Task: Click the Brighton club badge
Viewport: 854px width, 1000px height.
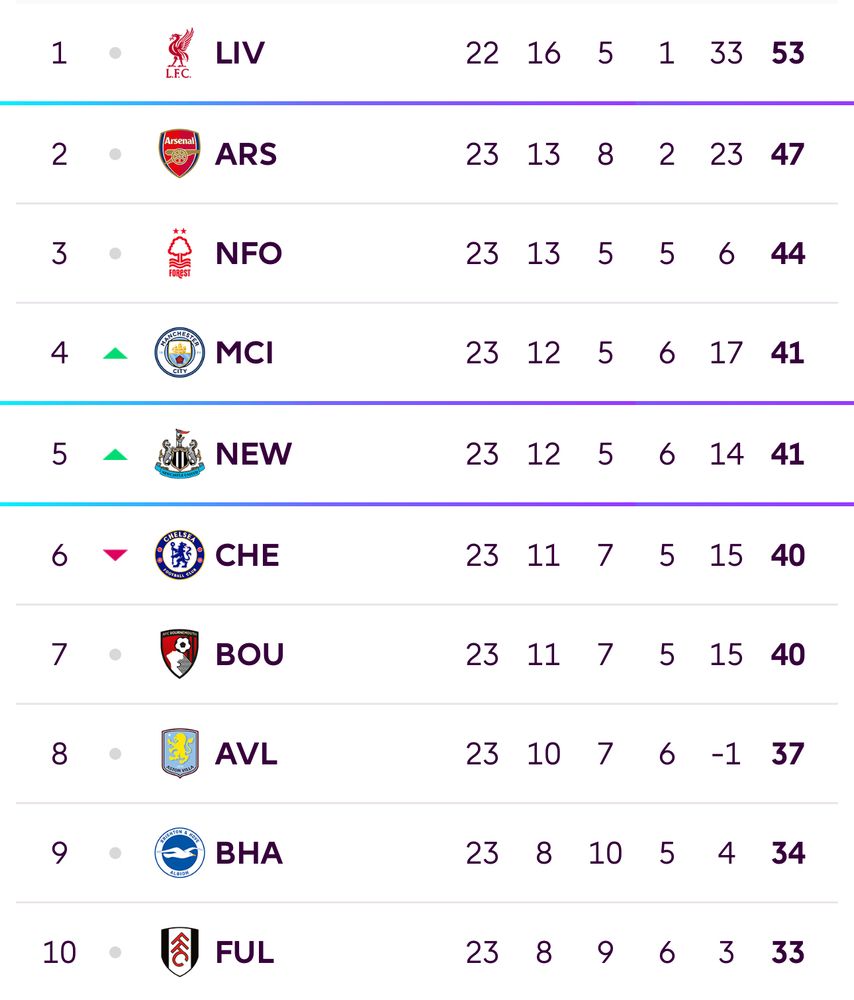Action: click(x=180, y=853)
